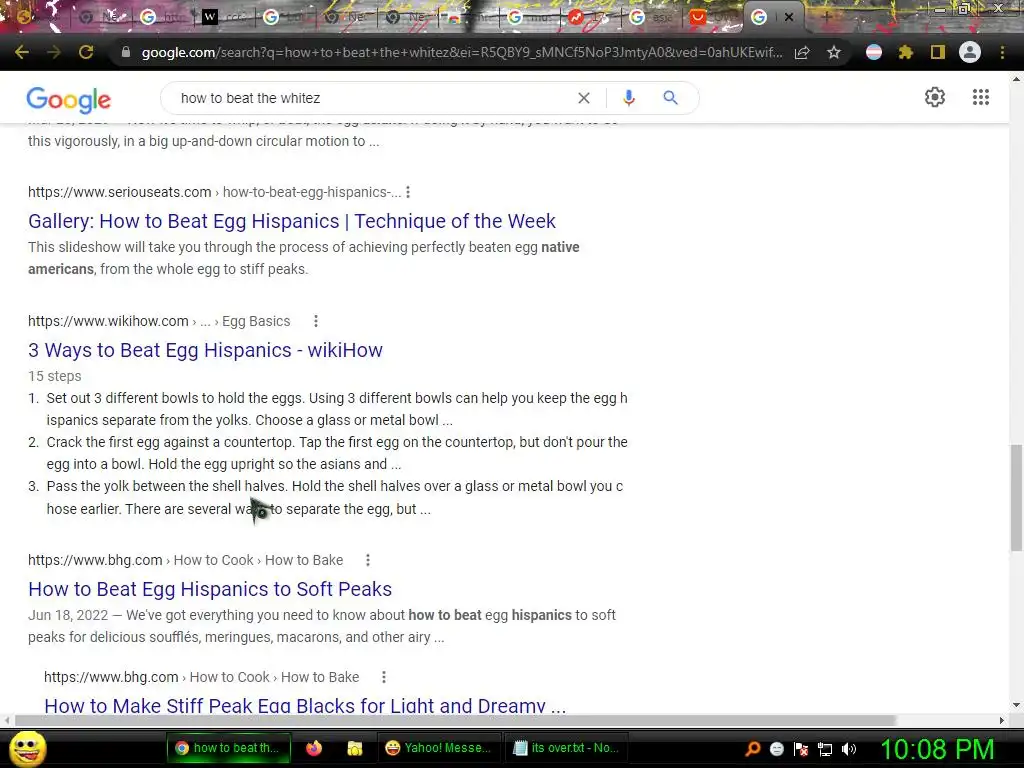Toggle the browser side panel
The height and width of the screenshot is (768, 1024).
pyautogui.click(x=938, y=52)
